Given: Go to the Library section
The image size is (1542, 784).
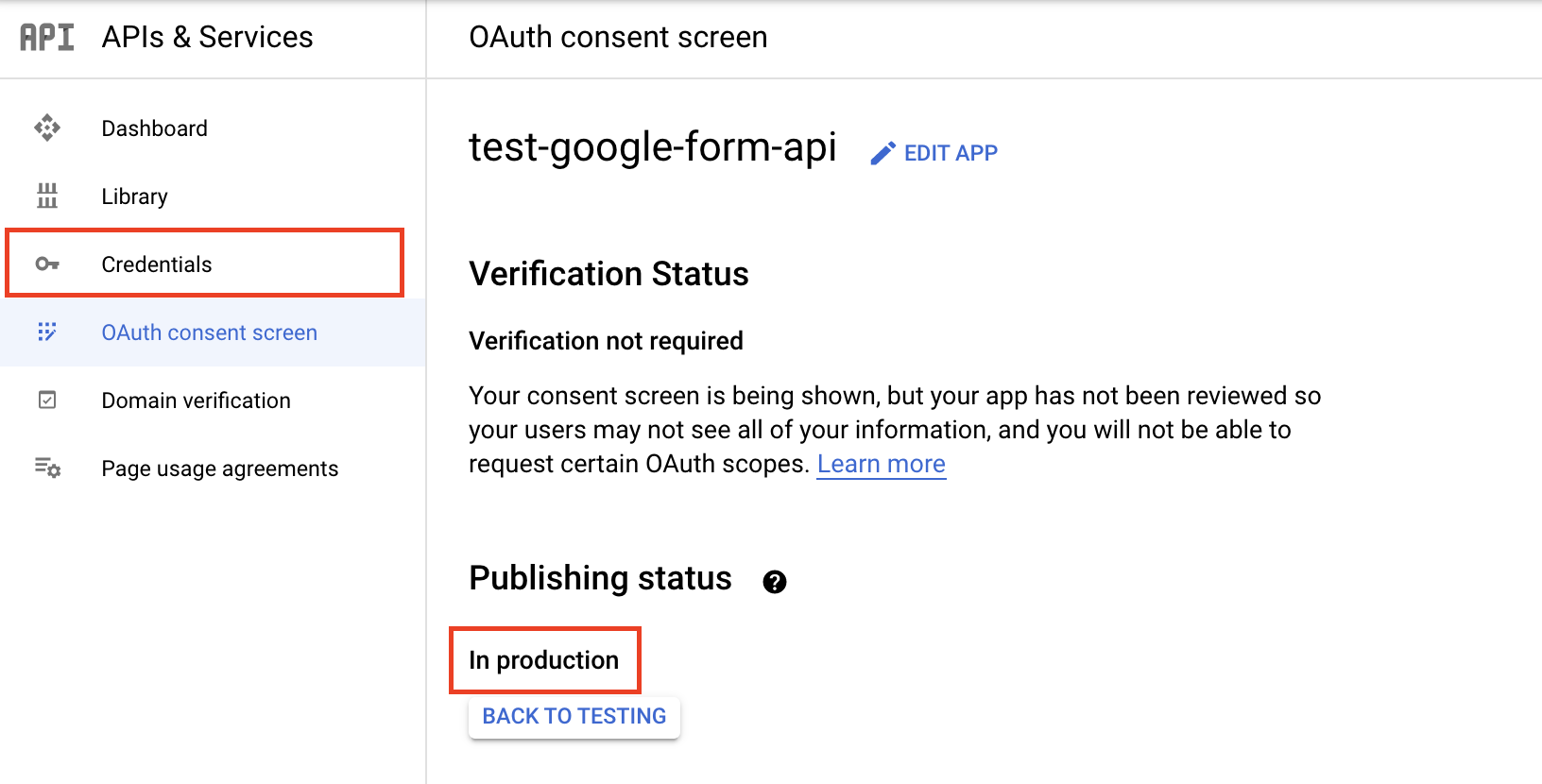Looking at the screenshot, I should pos(135,196).
